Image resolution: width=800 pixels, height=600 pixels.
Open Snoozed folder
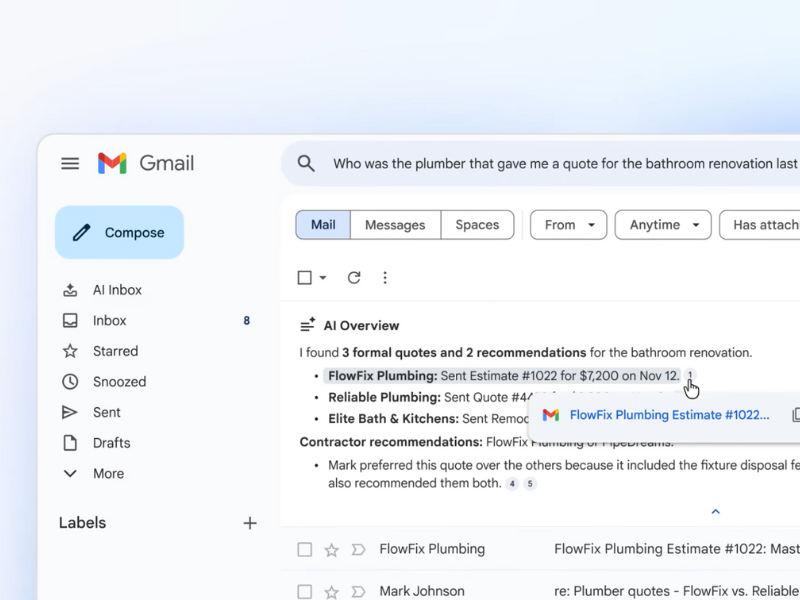coord(119,382)
